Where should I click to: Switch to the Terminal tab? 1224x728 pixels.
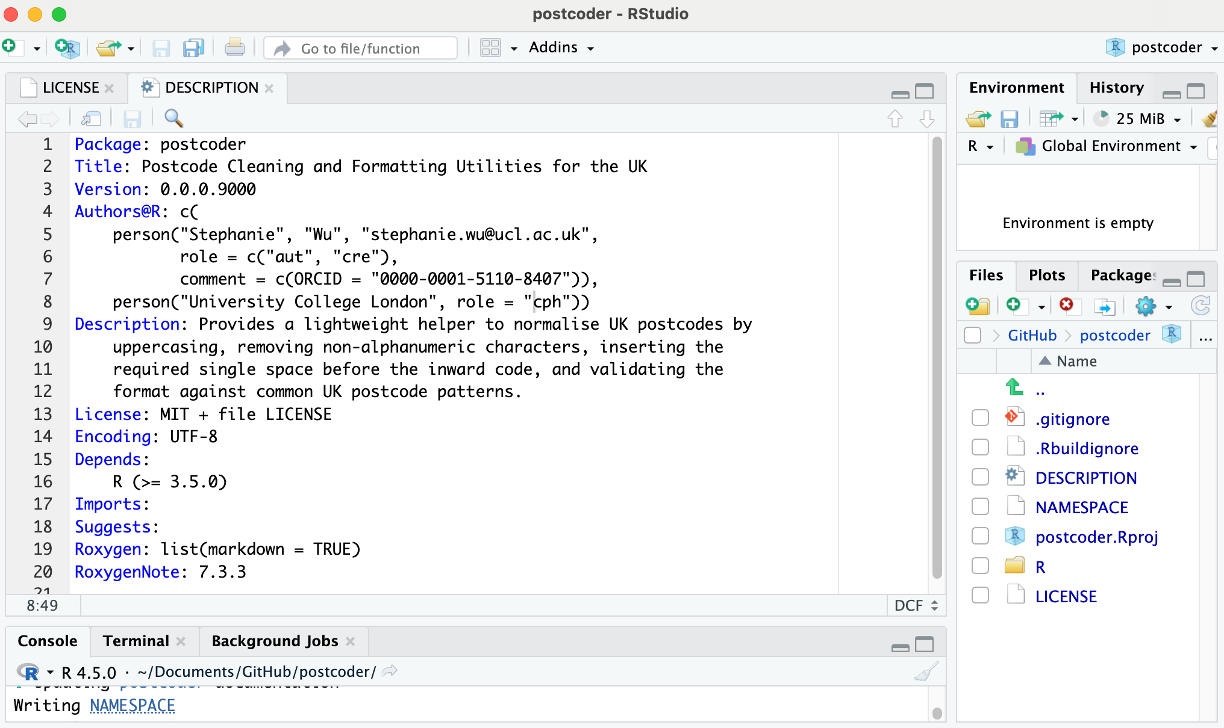135,641
